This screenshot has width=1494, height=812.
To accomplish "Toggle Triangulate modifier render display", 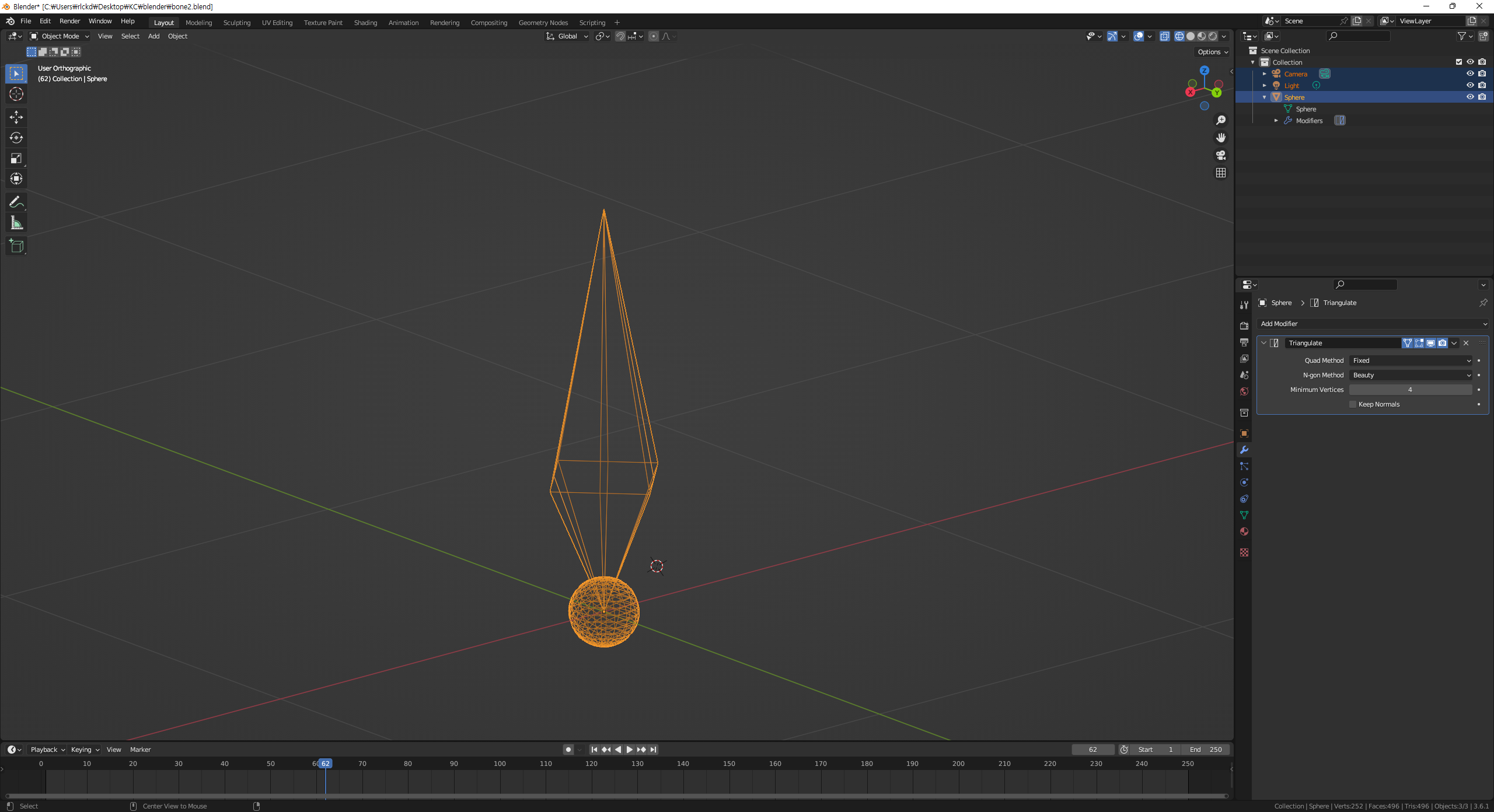I will (x=1443, y=343).
